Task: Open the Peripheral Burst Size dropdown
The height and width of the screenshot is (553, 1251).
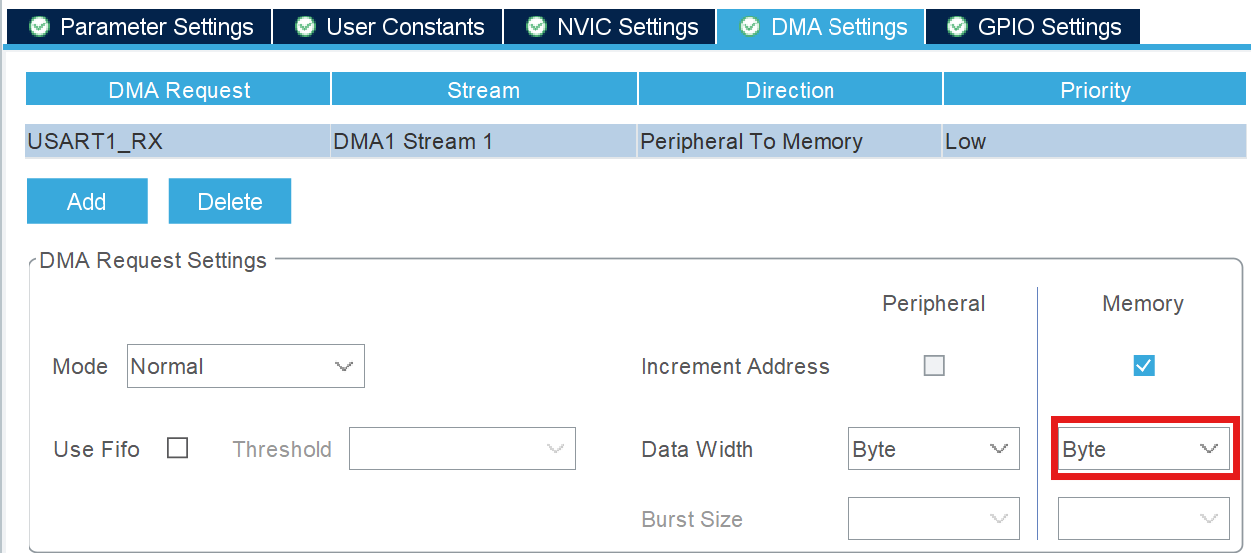Action: tap(934, 518)
